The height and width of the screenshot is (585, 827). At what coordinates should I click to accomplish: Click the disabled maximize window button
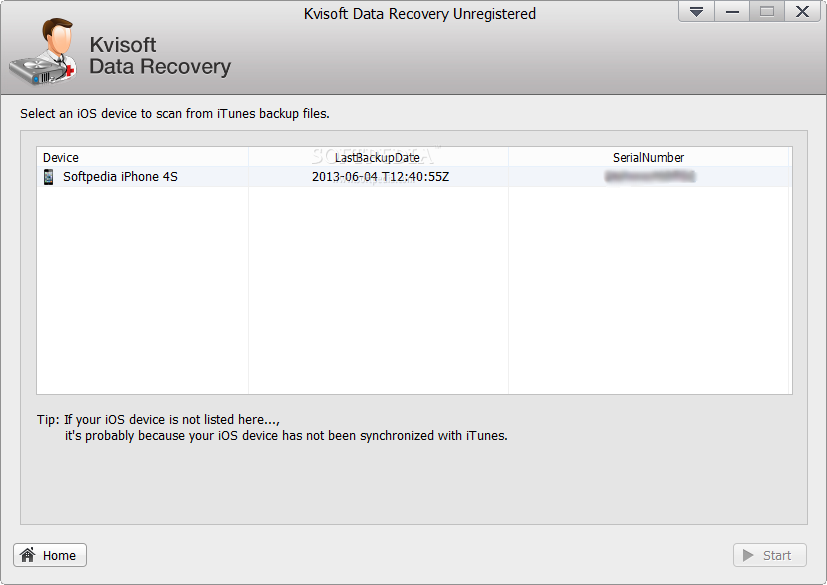pyautogui.click(x=767, y=12)
